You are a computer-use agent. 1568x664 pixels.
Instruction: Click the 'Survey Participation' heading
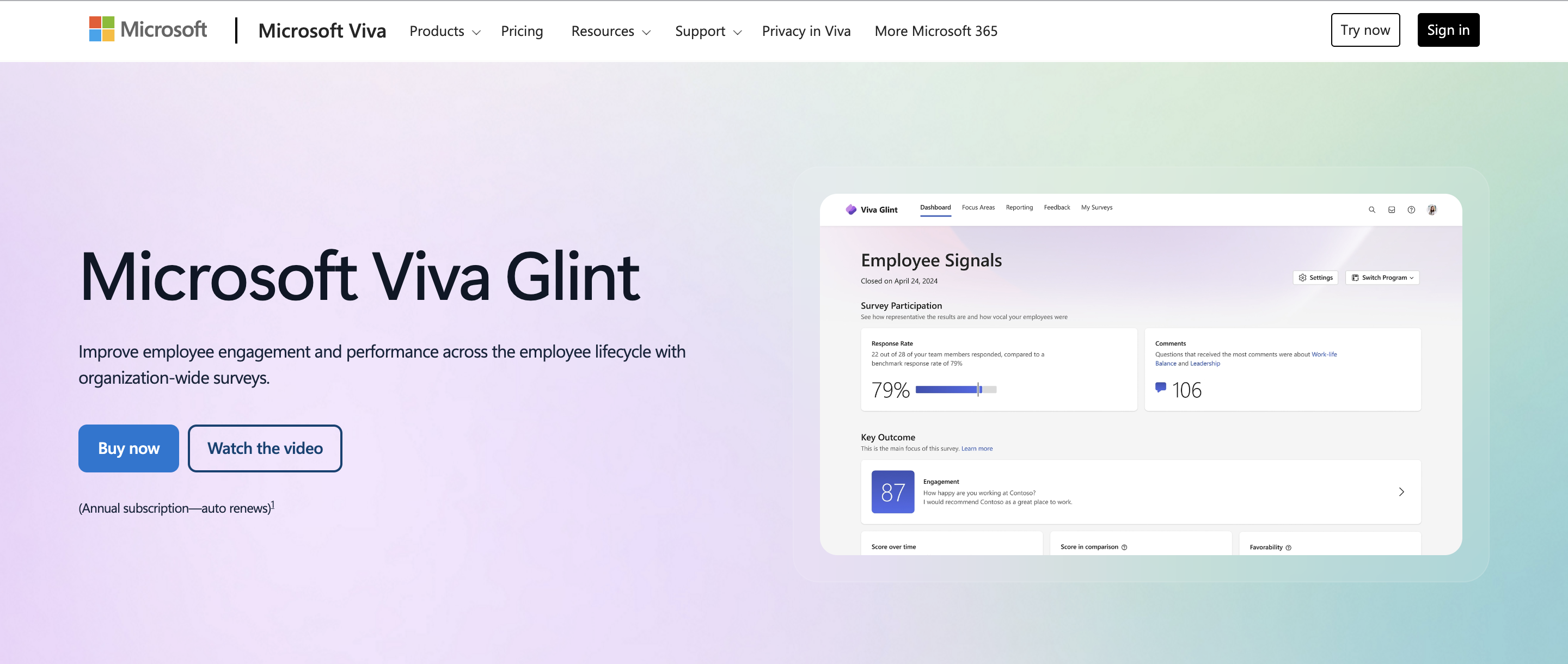coord(901,305)
